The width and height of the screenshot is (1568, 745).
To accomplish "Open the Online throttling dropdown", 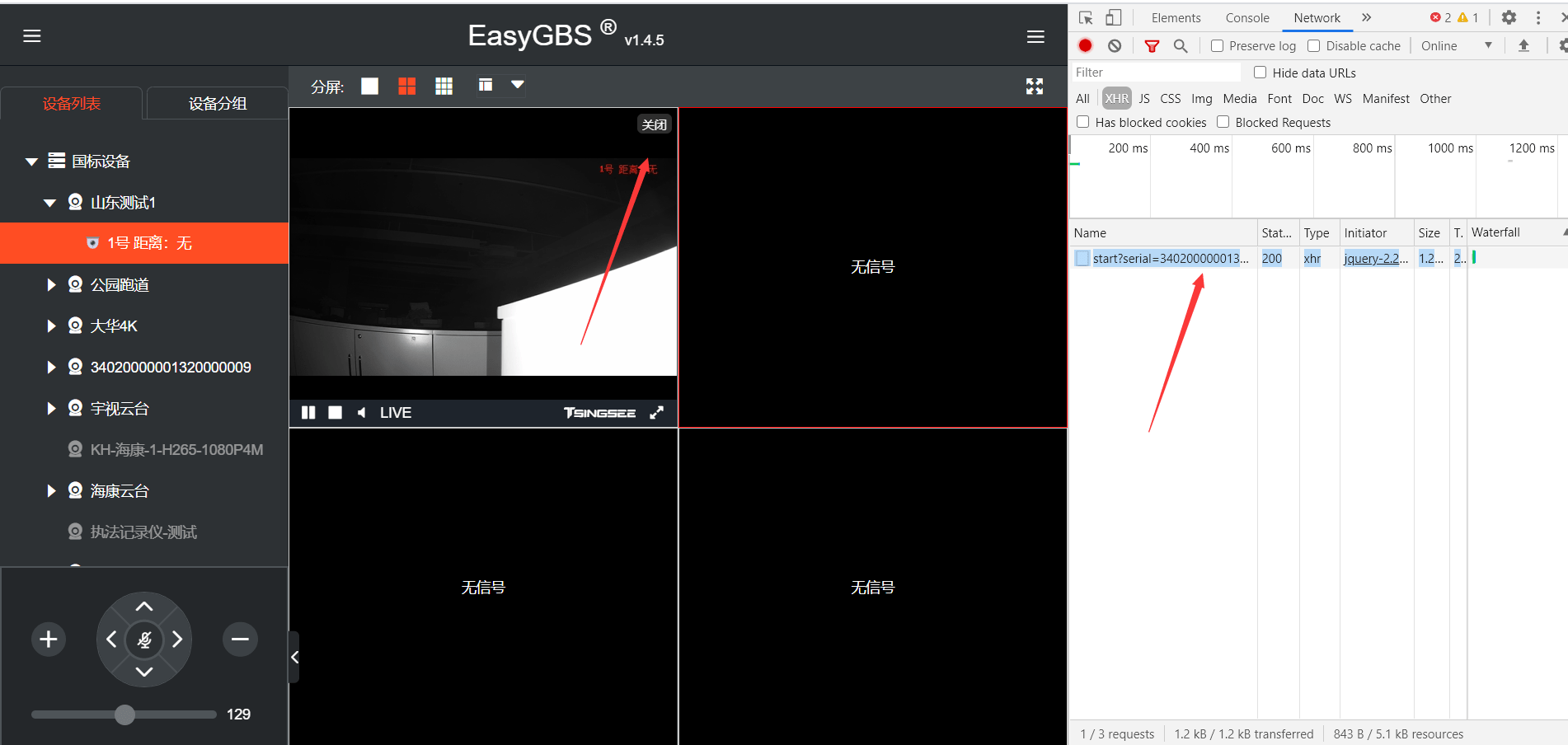I will click(1457, 46).
